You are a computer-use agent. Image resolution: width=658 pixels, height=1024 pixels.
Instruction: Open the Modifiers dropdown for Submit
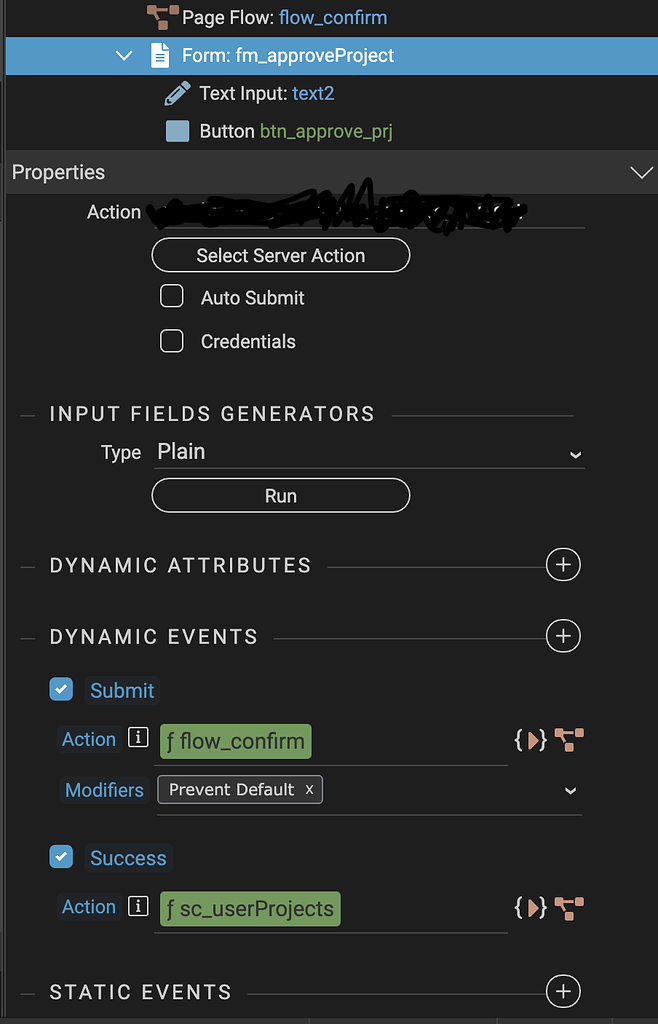pyautogui.click(x=570, y=790)
